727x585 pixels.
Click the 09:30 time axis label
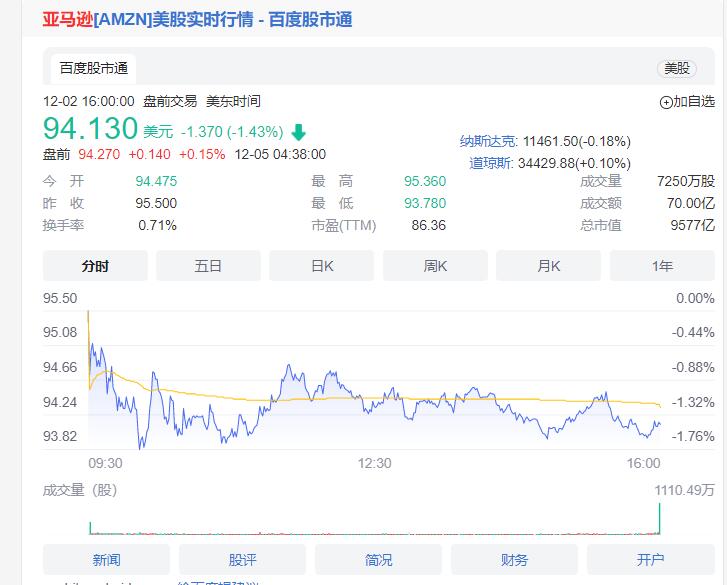(105, 463)
